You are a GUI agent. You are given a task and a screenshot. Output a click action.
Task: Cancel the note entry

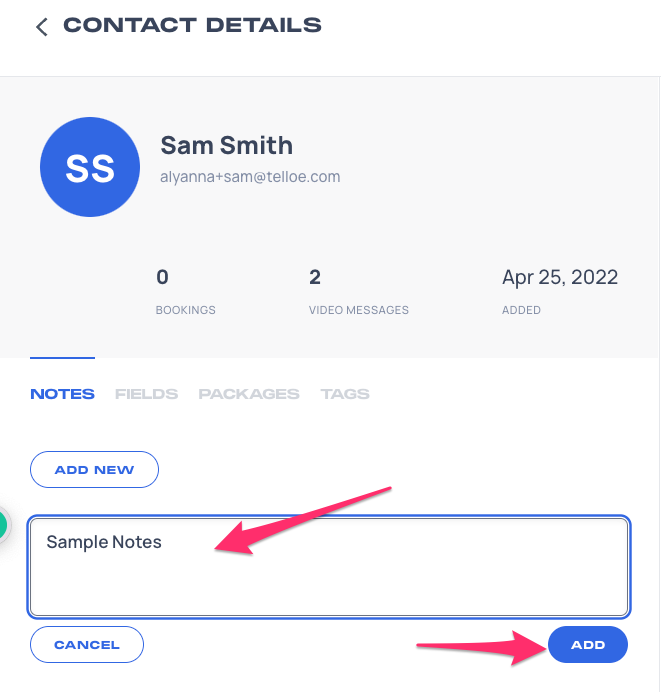pos(87,645)
